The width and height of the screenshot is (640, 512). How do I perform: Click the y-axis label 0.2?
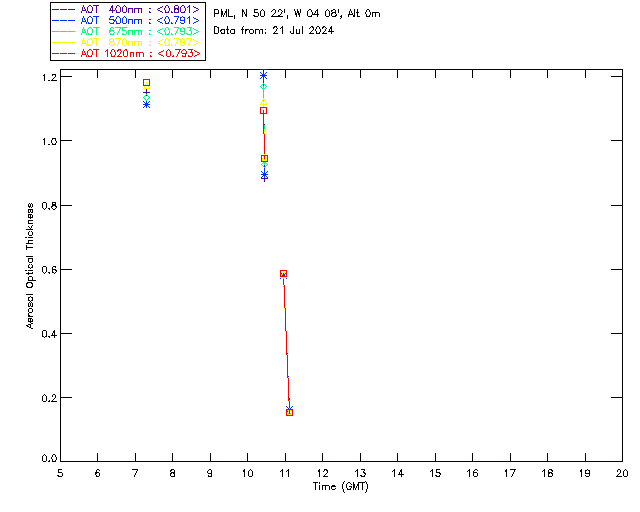[x=49, y=398]
